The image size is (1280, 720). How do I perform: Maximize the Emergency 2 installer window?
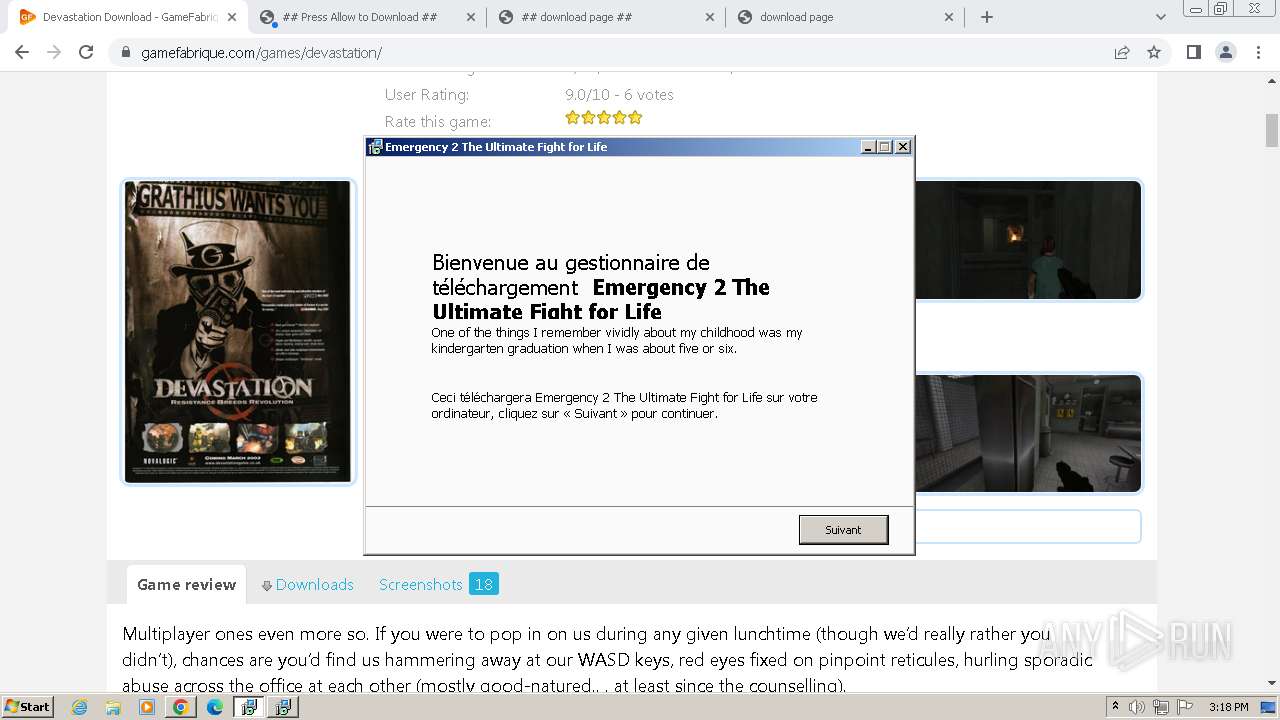(x=885, y=147)
